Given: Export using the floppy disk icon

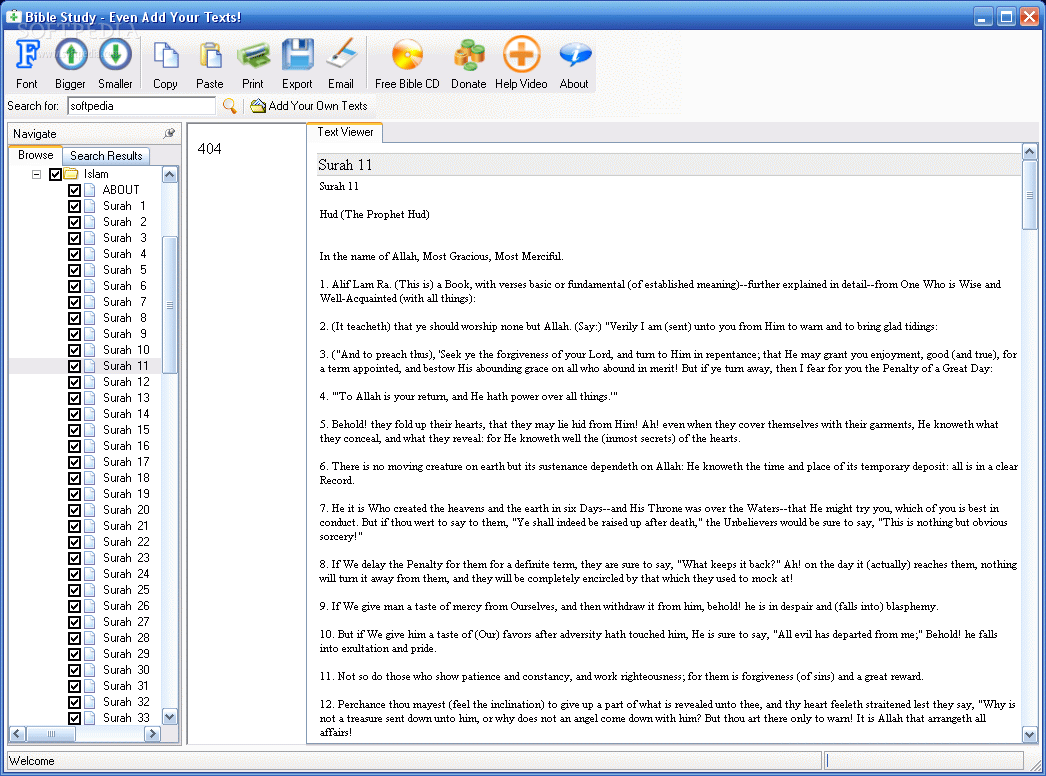Looking at the screenshot, I should pyautogui.click(x=298, y=55).
